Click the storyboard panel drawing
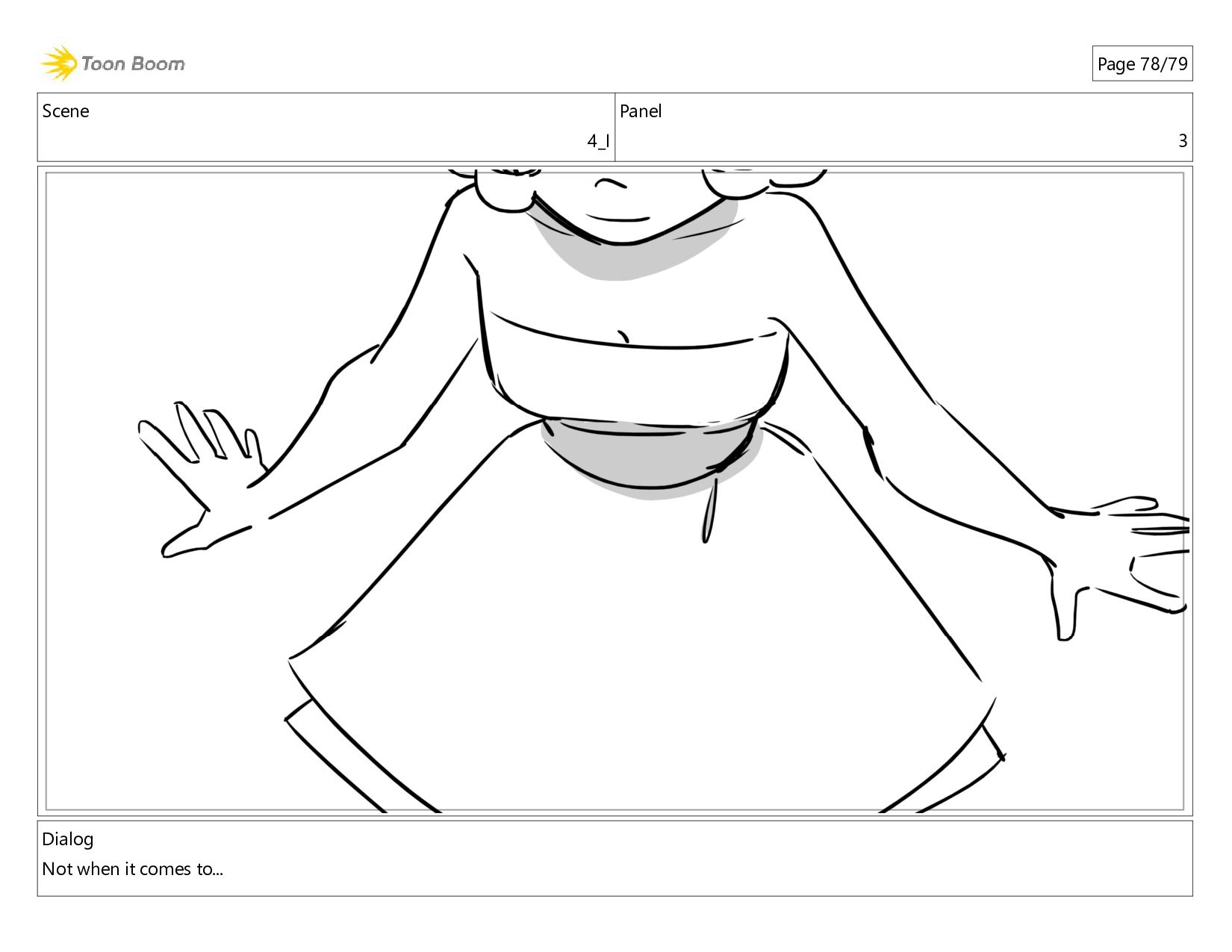Image resolution: width=1232 pixels, height=952 pixels. pos(615,491)
